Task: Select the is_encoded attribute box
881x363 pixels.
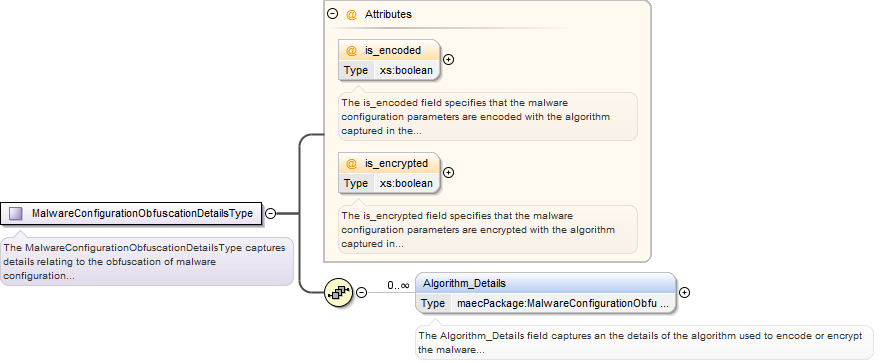Action: pos(389,60)
